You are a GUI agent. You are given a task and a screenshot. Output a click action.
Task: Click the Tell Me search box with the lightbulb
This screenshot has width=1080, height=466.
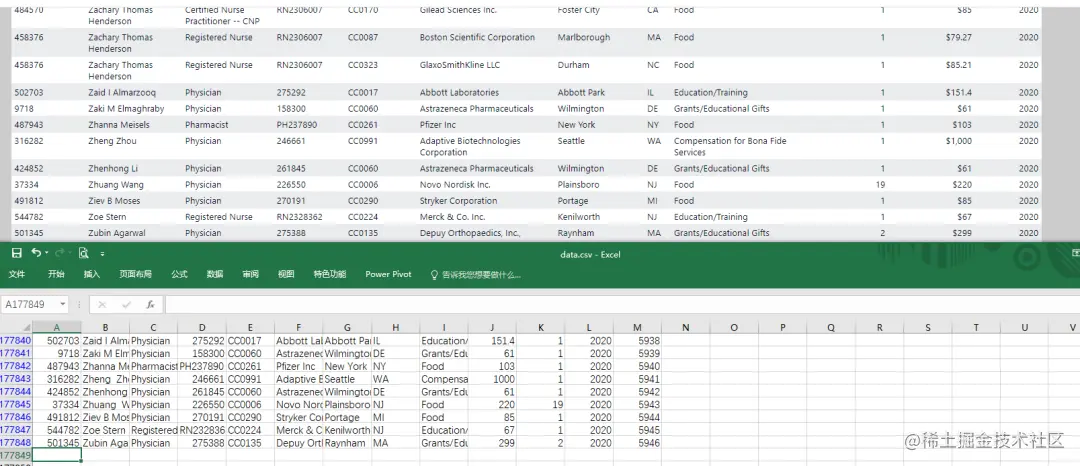click(x=476, y=274)
